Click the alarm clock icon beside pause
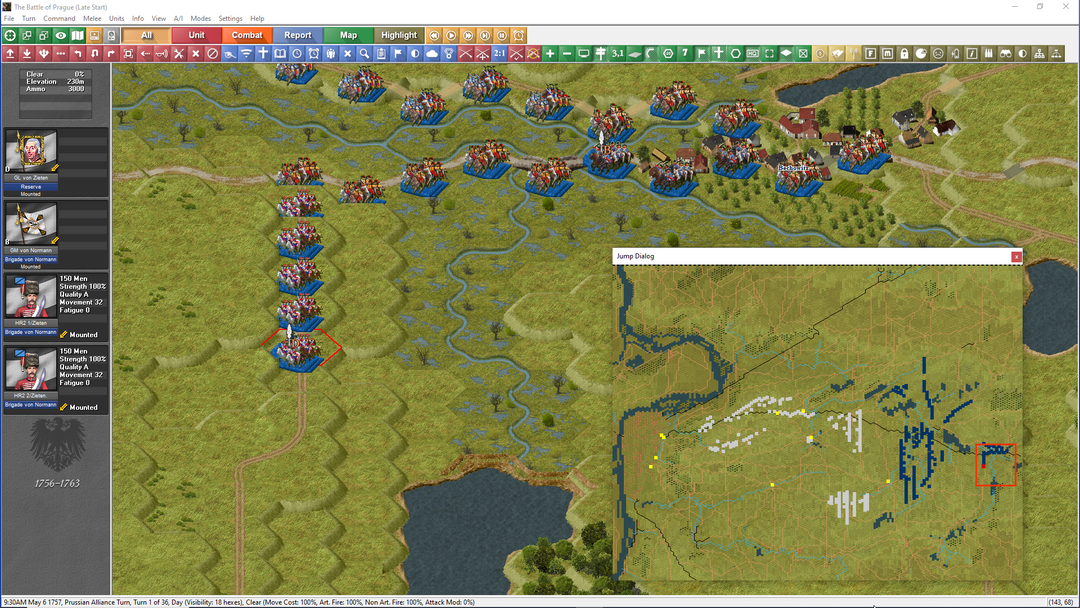 [x=519, y=35]
